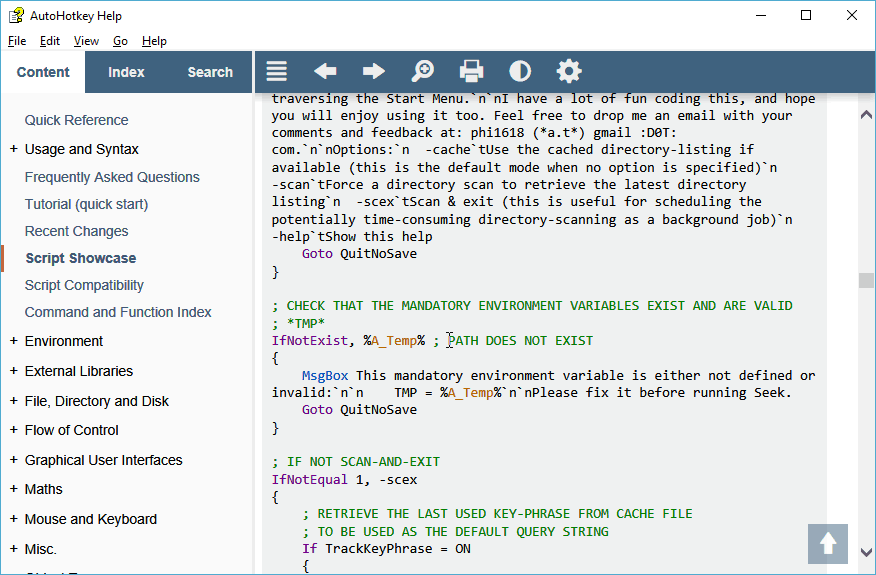This screenshot has height=575, width=876.
Task: Toggle dark mode with the contrast icon
Action: 520,71
